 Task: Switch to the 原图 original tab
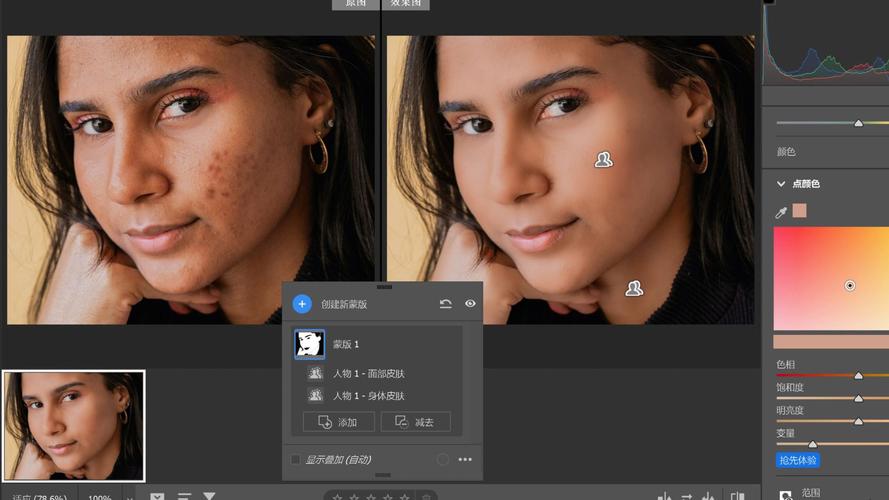(355, 3)
